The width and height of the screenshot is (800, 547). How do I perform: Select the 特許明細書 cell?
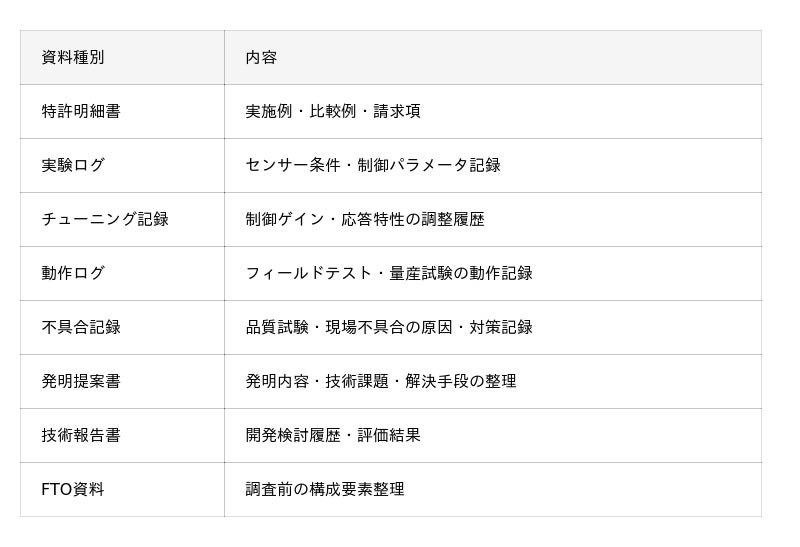pyautogui.click(x=122, y=112)
